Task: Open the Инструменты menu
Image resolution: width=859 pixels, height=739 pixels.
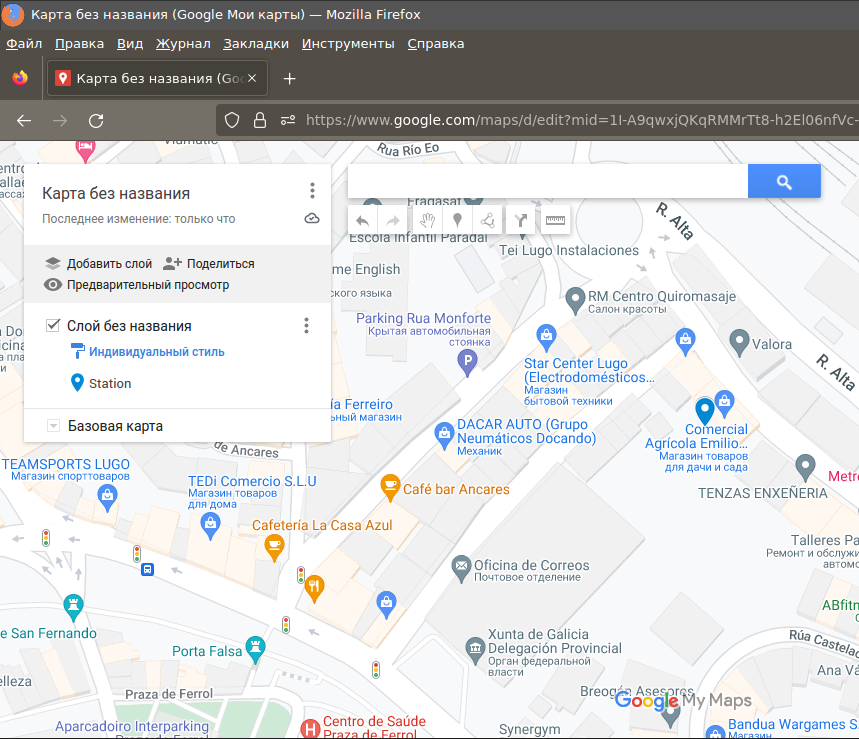Action: [348, 44]
